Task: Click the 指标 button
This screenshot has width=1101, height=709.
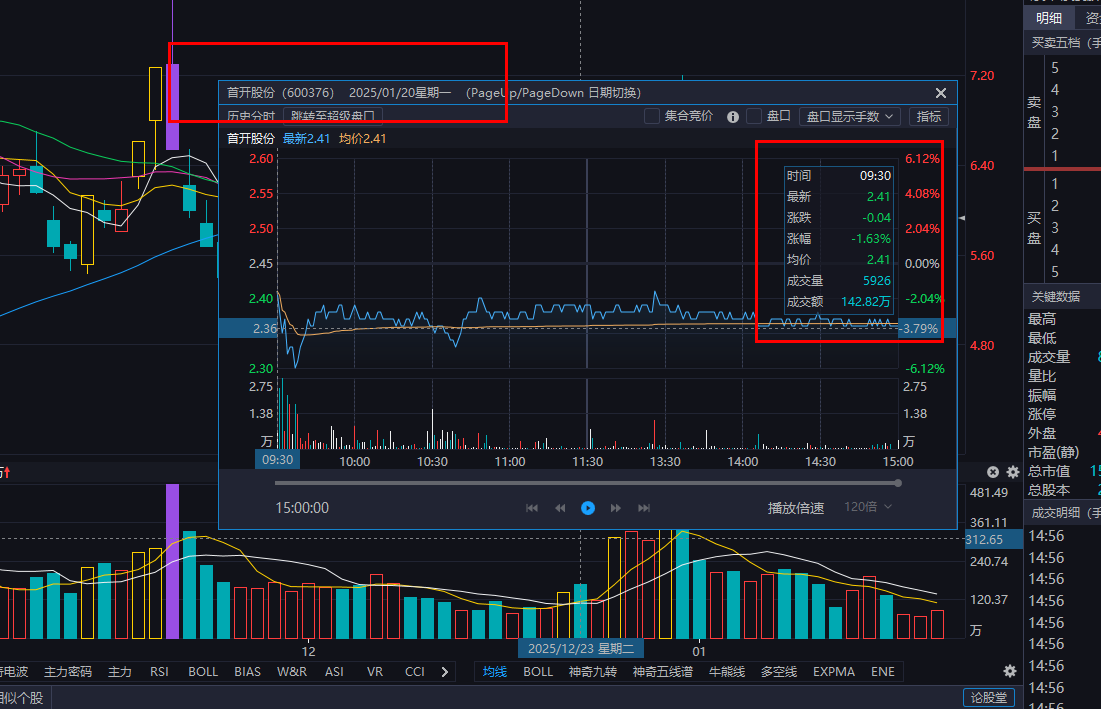Action: (x=928, y=116)
